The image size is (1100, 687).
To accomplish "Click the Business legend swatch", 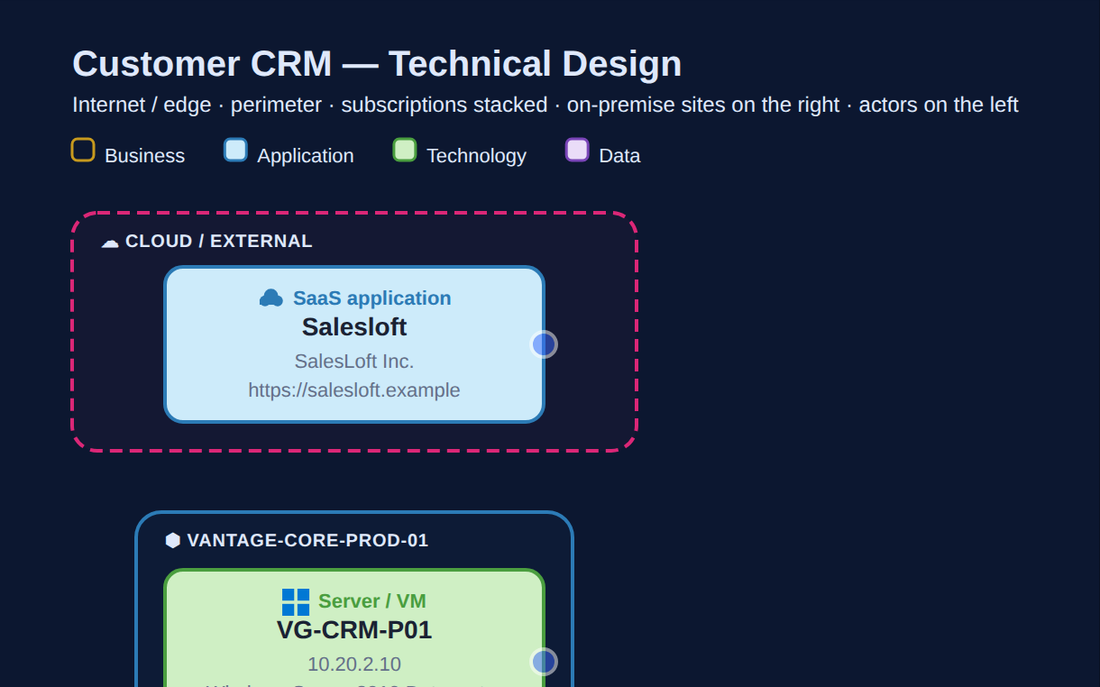I will coord(83,150).
